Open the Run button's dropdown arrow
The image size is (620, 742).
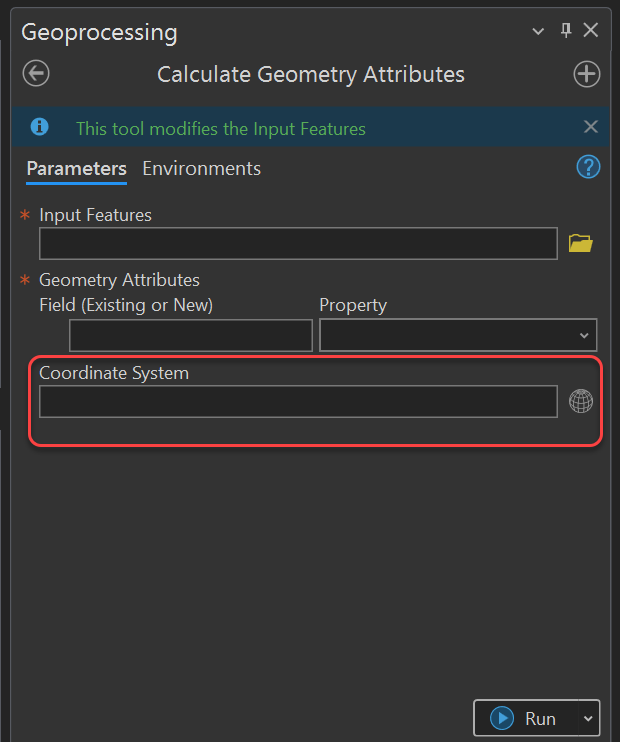(x=587, y=719)
